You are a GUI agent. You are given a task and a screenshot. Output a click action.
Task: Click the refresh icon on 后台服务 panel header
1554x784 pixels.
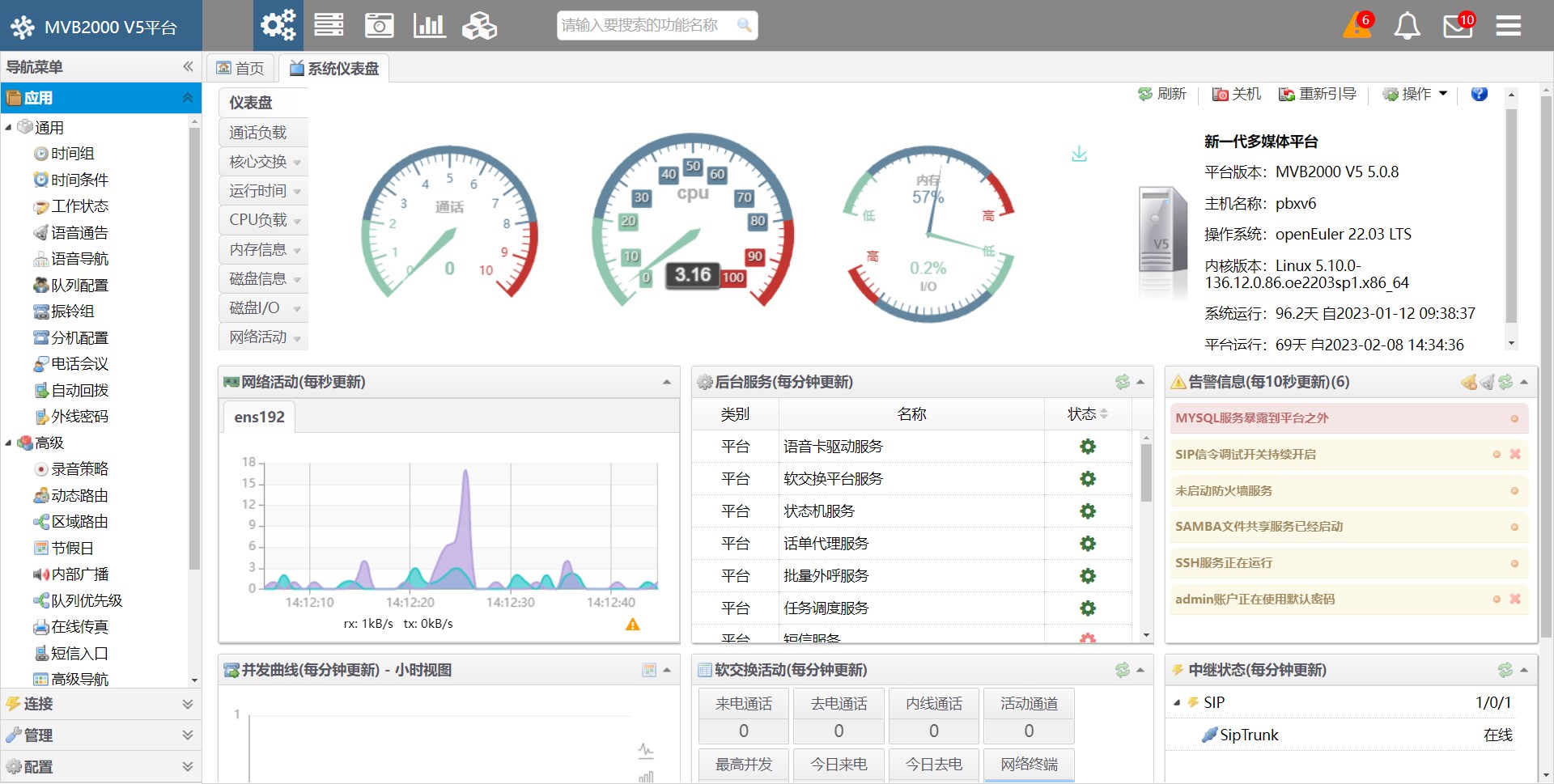(1122, 382)
